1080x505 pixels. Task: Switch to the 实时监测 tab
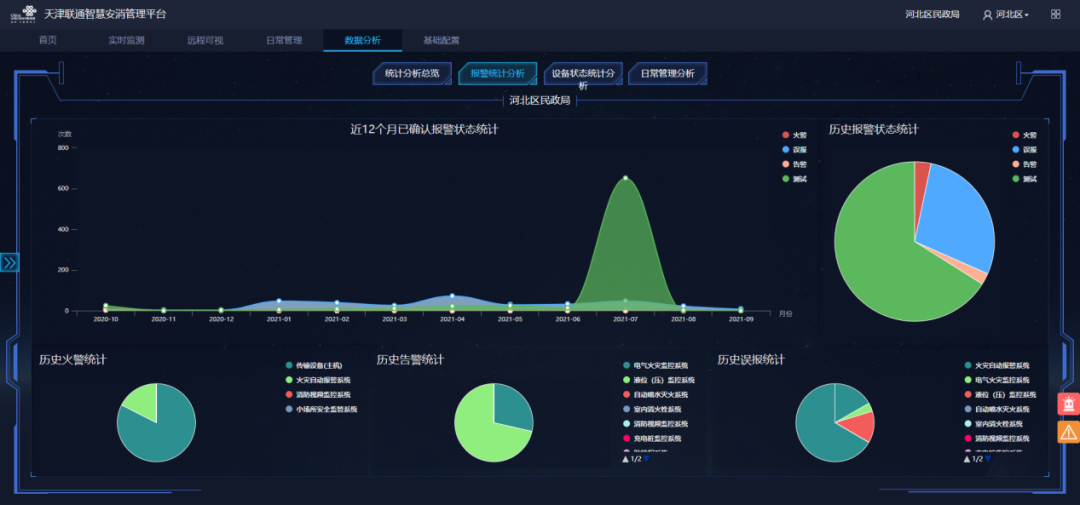(x=126, y=40)
